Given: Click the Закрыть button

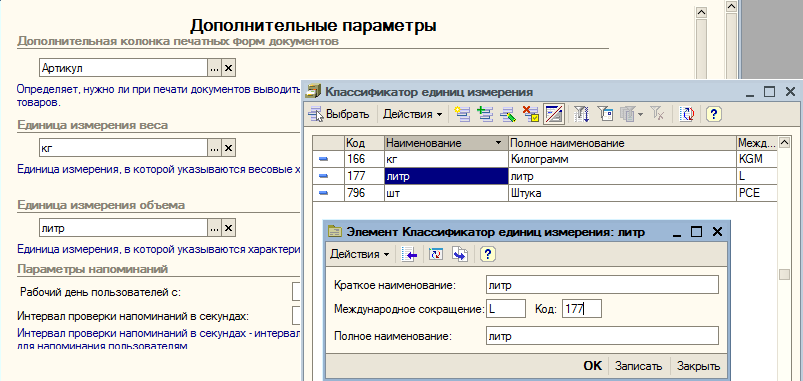Looking at the screenshot, I should (x=699, y=366).
